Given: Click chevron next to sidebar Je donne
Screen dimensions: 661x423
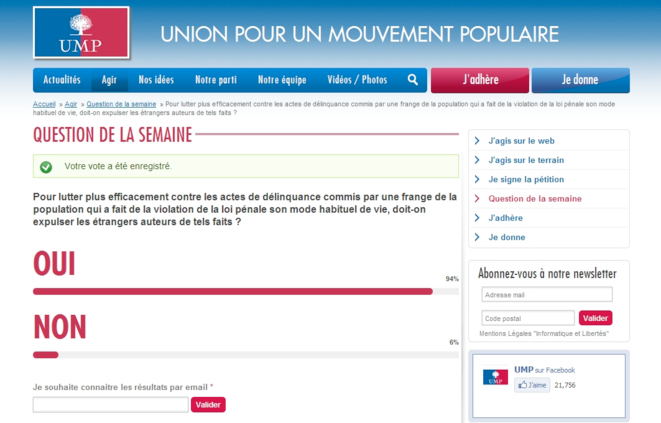Looking at the screenshot, I should [477, 237].
